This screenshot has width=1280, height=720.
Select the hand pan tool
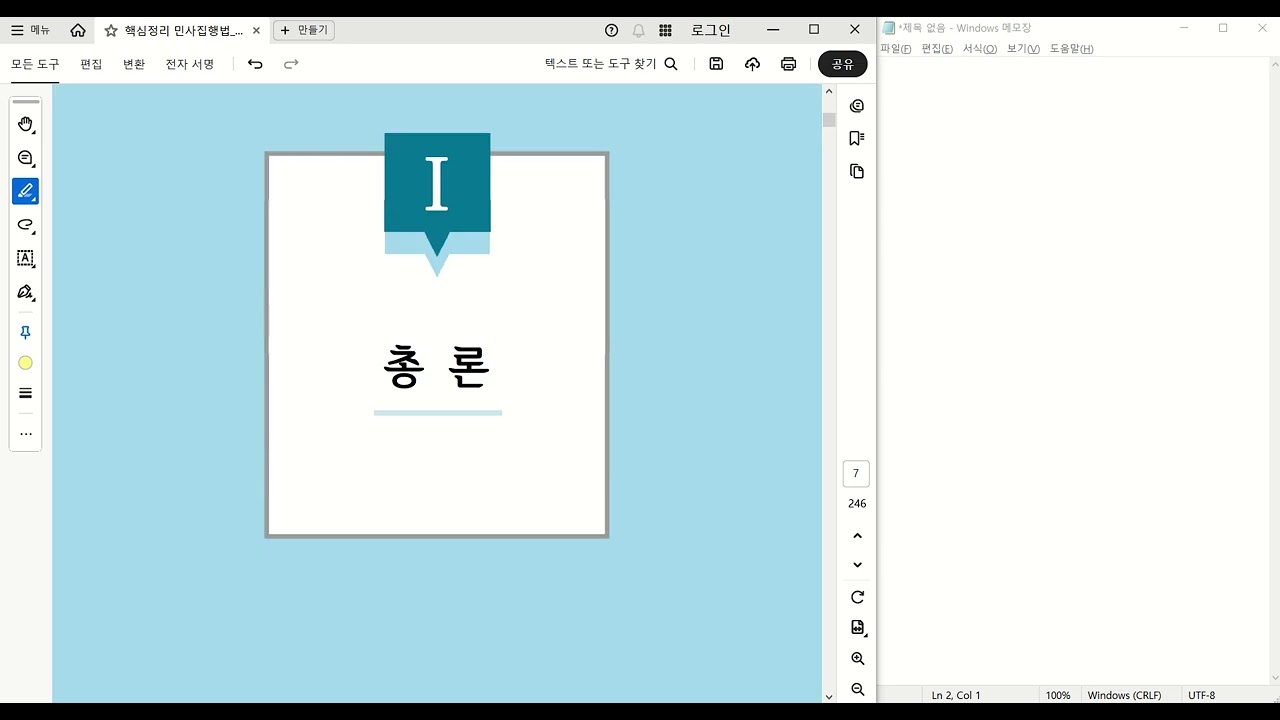[26, 124]
